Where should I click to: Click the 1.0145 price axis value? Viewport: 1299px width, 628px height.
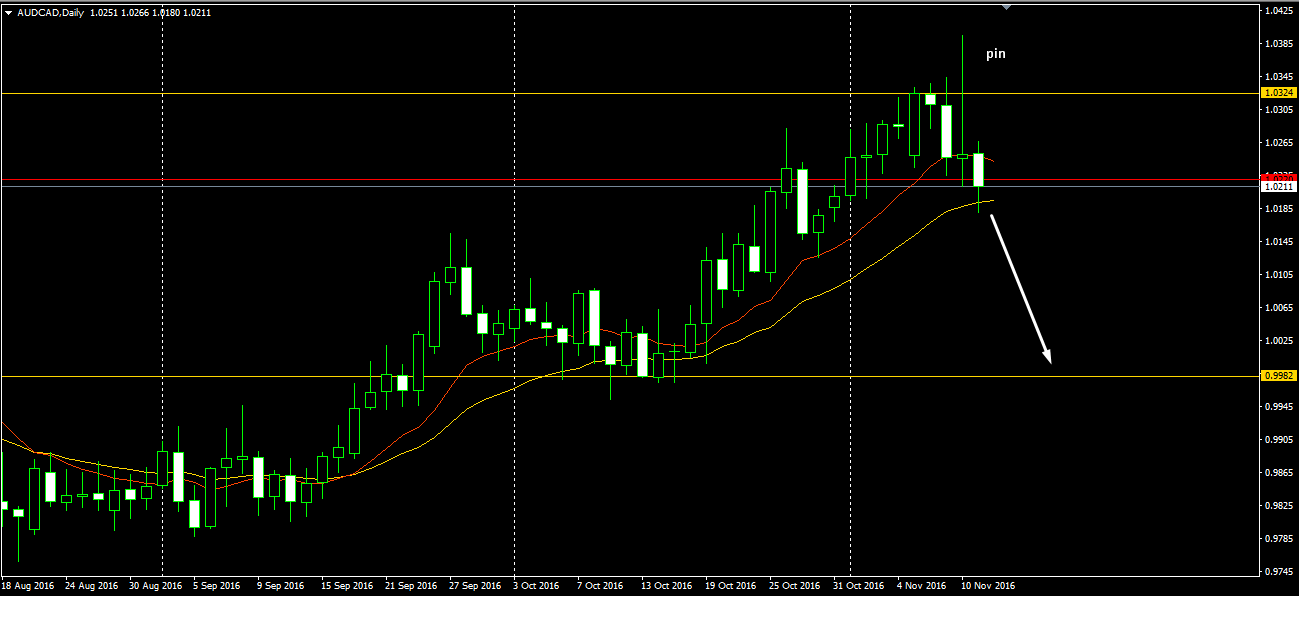(x=1279, y=242)
